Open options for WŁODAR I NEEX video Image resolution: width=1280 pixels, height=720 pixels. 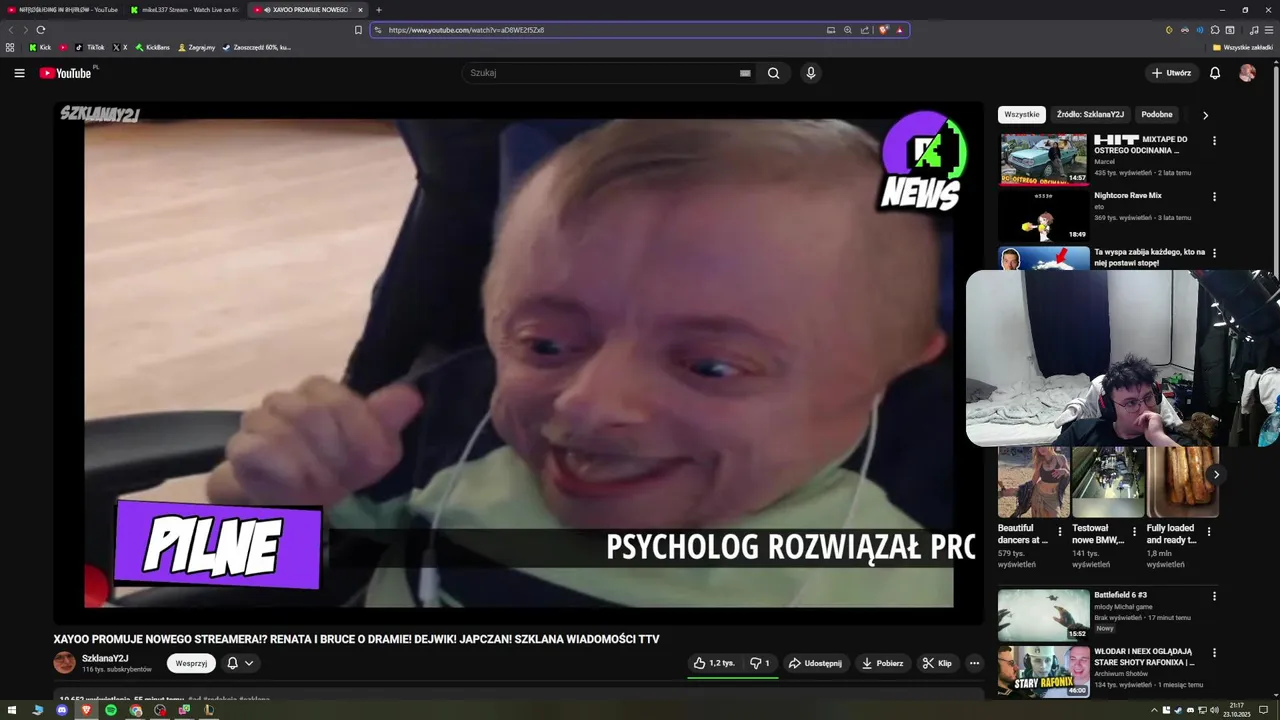point(1214,652)
